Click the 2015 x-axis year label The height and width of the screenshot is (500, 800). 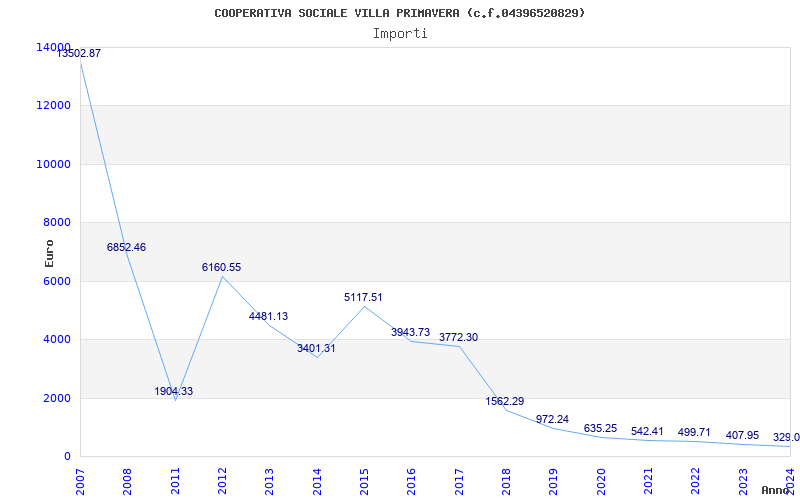pos(364,482)
